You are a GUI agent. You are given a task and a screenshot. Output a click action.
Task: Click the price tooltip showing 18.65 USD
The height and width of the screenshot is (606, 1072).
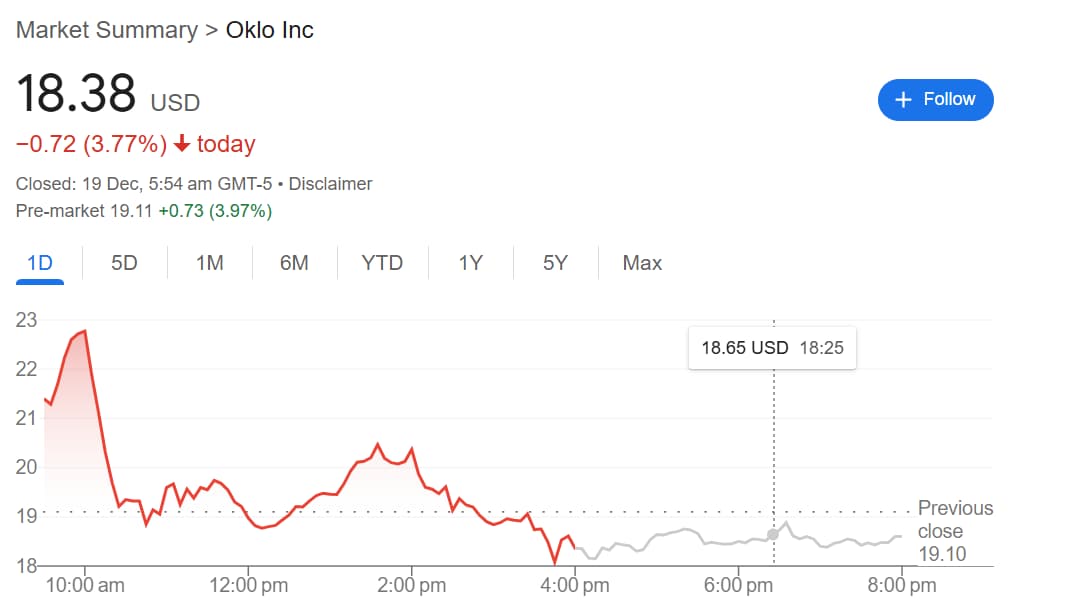coord(772,348)
